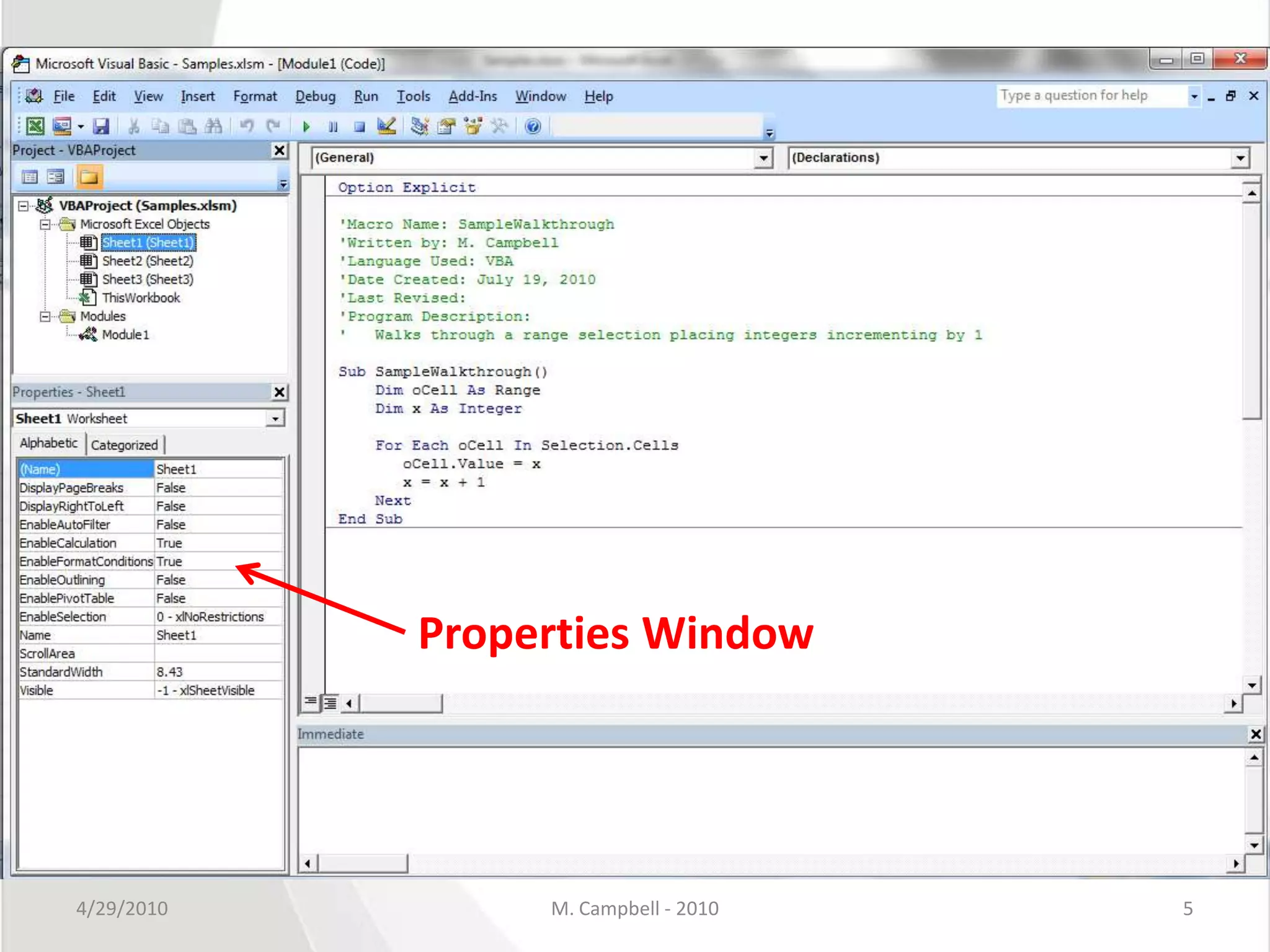Image resolution: width=1270 pixels, height=952 pixels.
Task: Click the View Microsoft Excel icon
Action: point(35,126)
